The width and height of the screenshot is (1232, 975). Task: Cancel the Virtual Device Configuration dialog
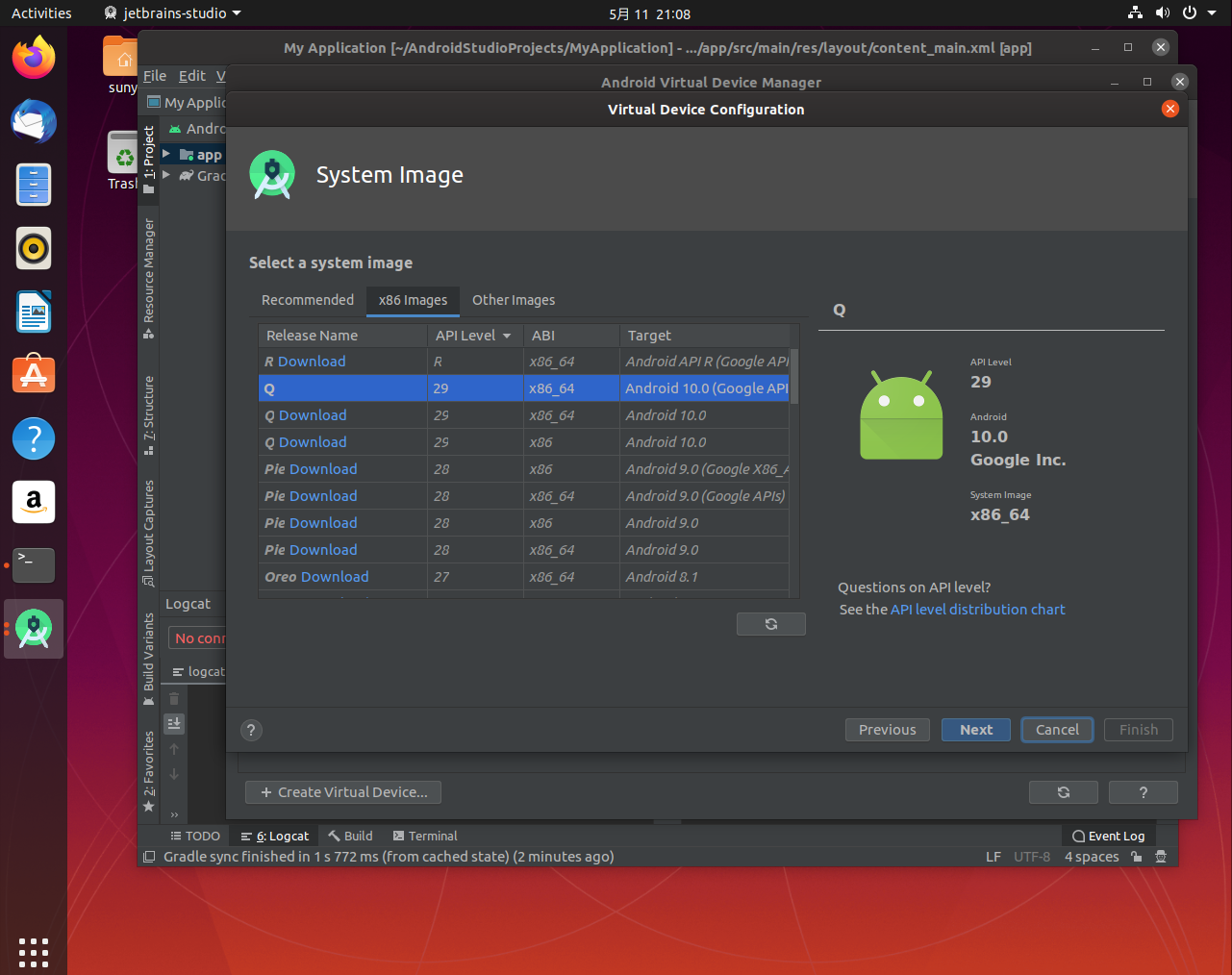pos(1057,730)
